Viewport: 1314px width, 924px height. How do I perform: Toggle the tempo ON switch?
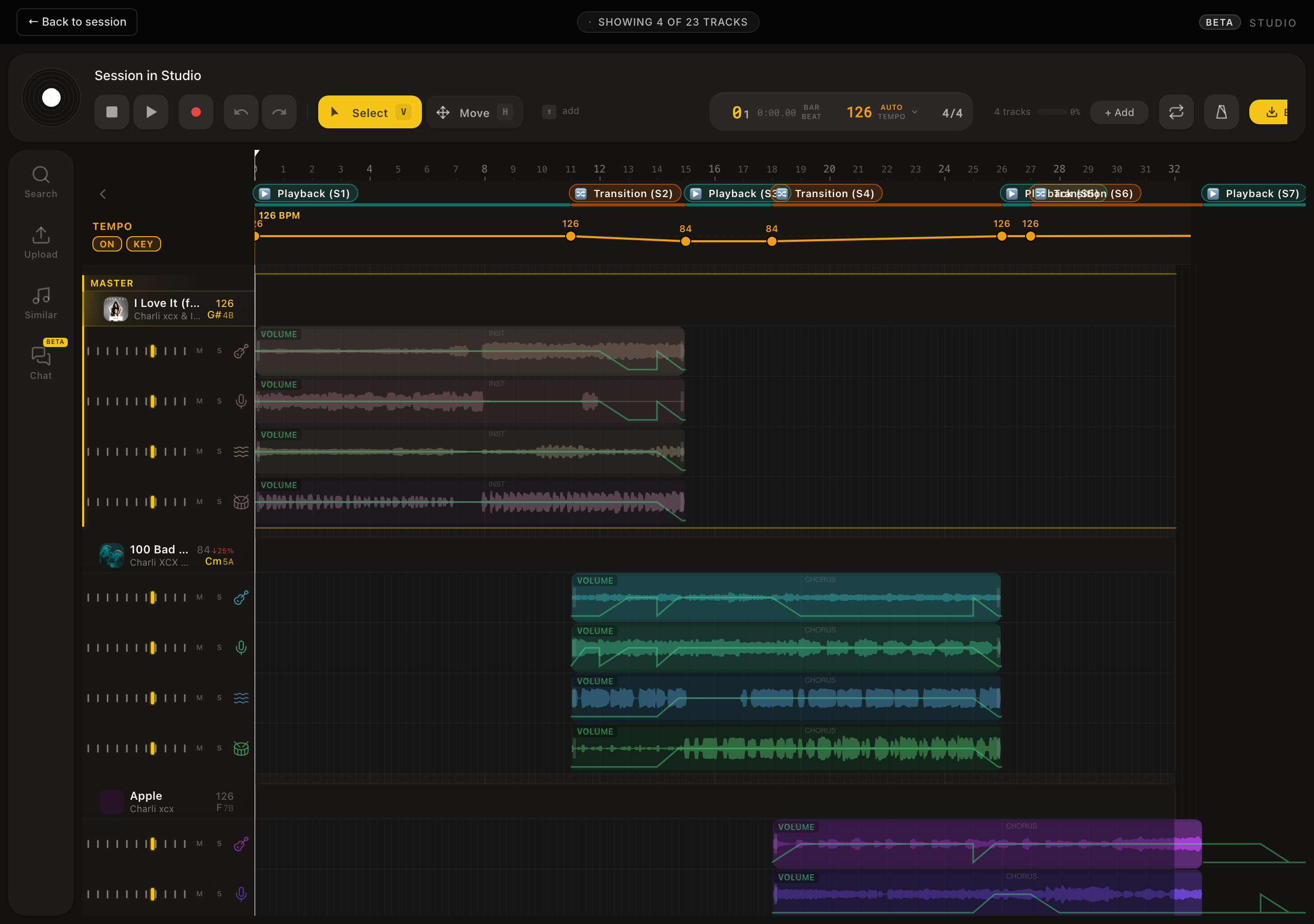[107, 244]
